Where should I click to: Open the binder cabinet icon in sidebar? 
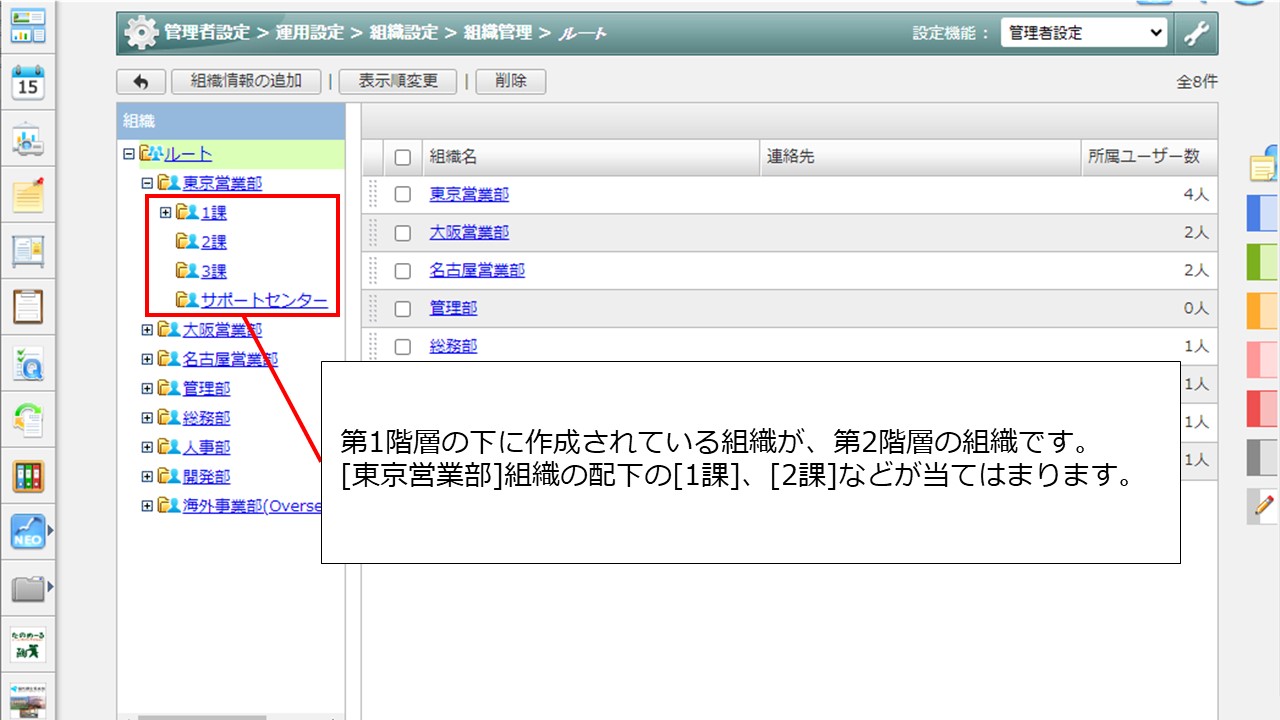click(28, 476)
